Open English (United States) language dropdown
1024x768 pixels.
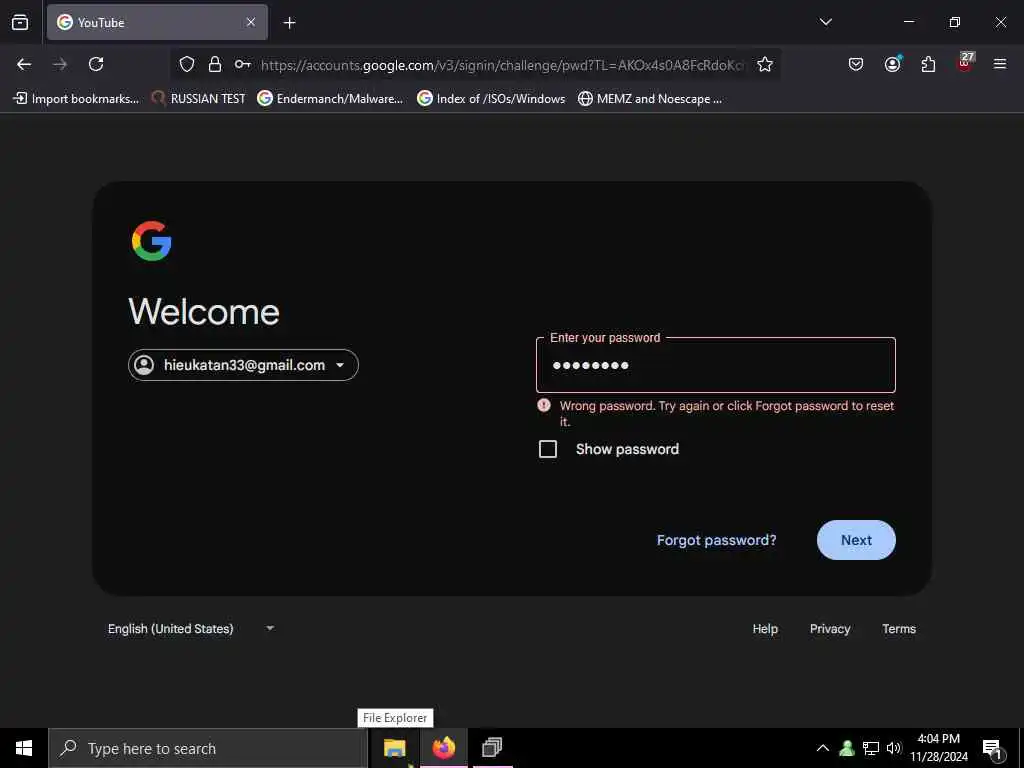tap(191, 628)
